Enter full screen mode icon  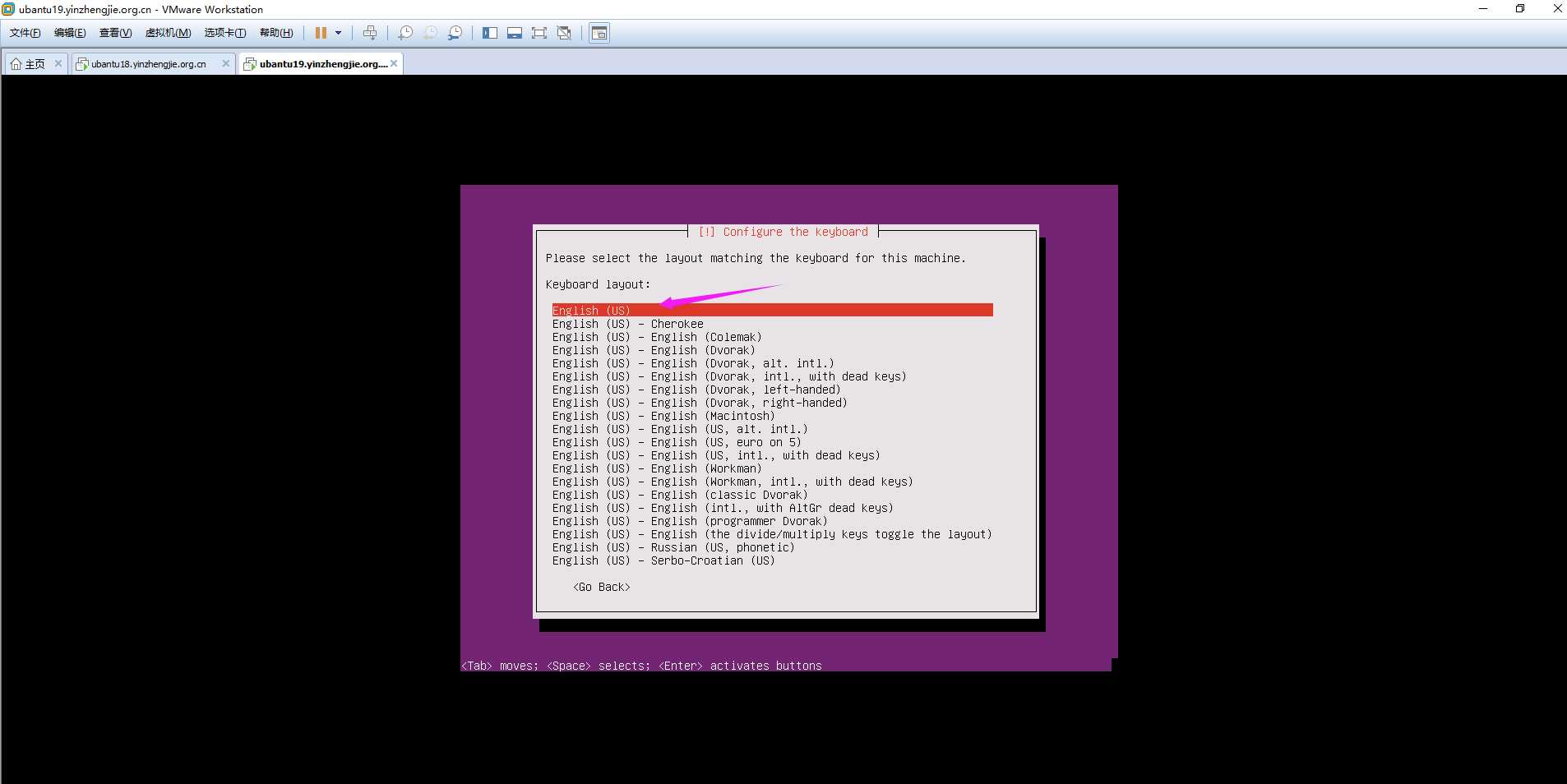tap(539, 33)
